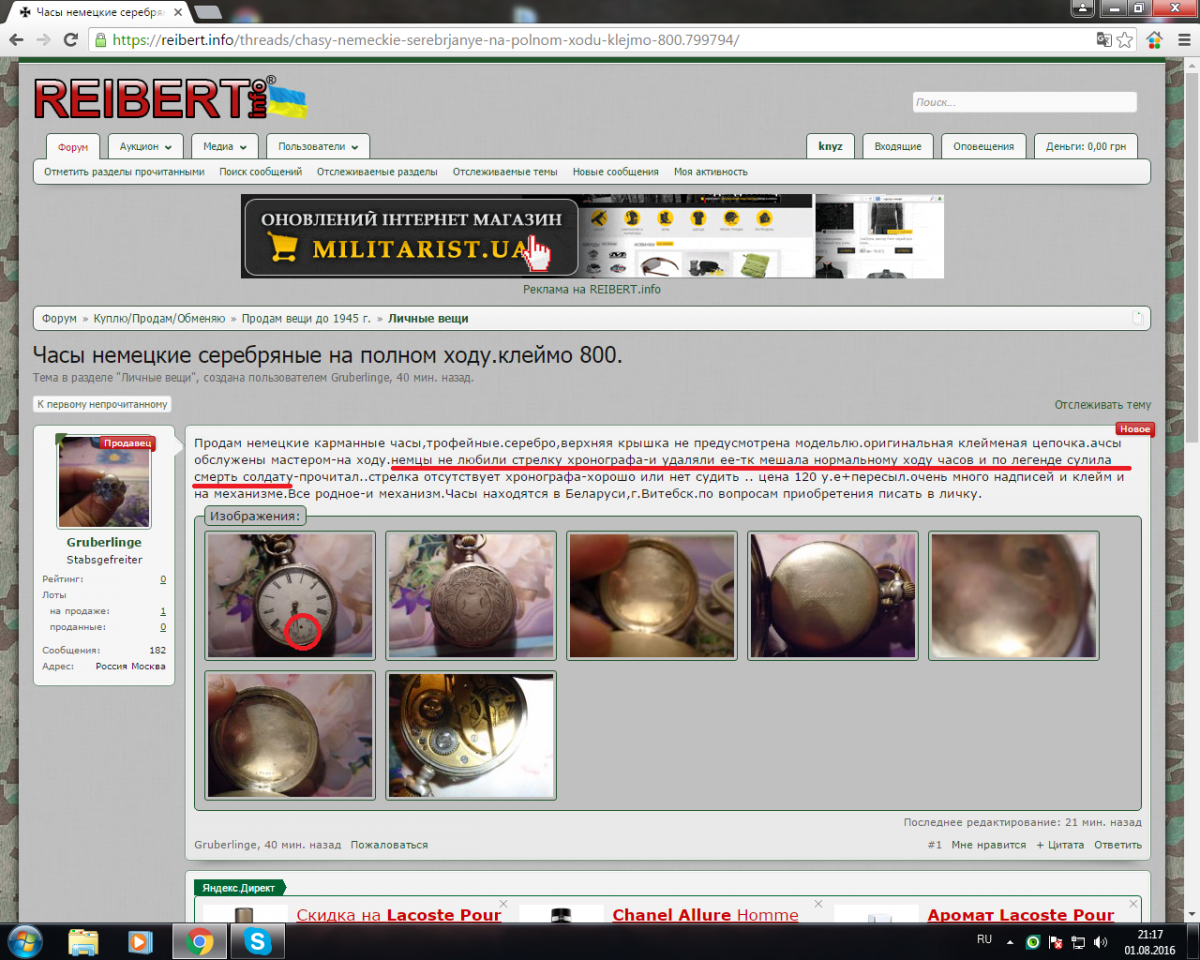Open Chanel Allure Homme ad link
Viewport: 1200px width, 960px height.
pyautogui.click(x=706, y=915)
